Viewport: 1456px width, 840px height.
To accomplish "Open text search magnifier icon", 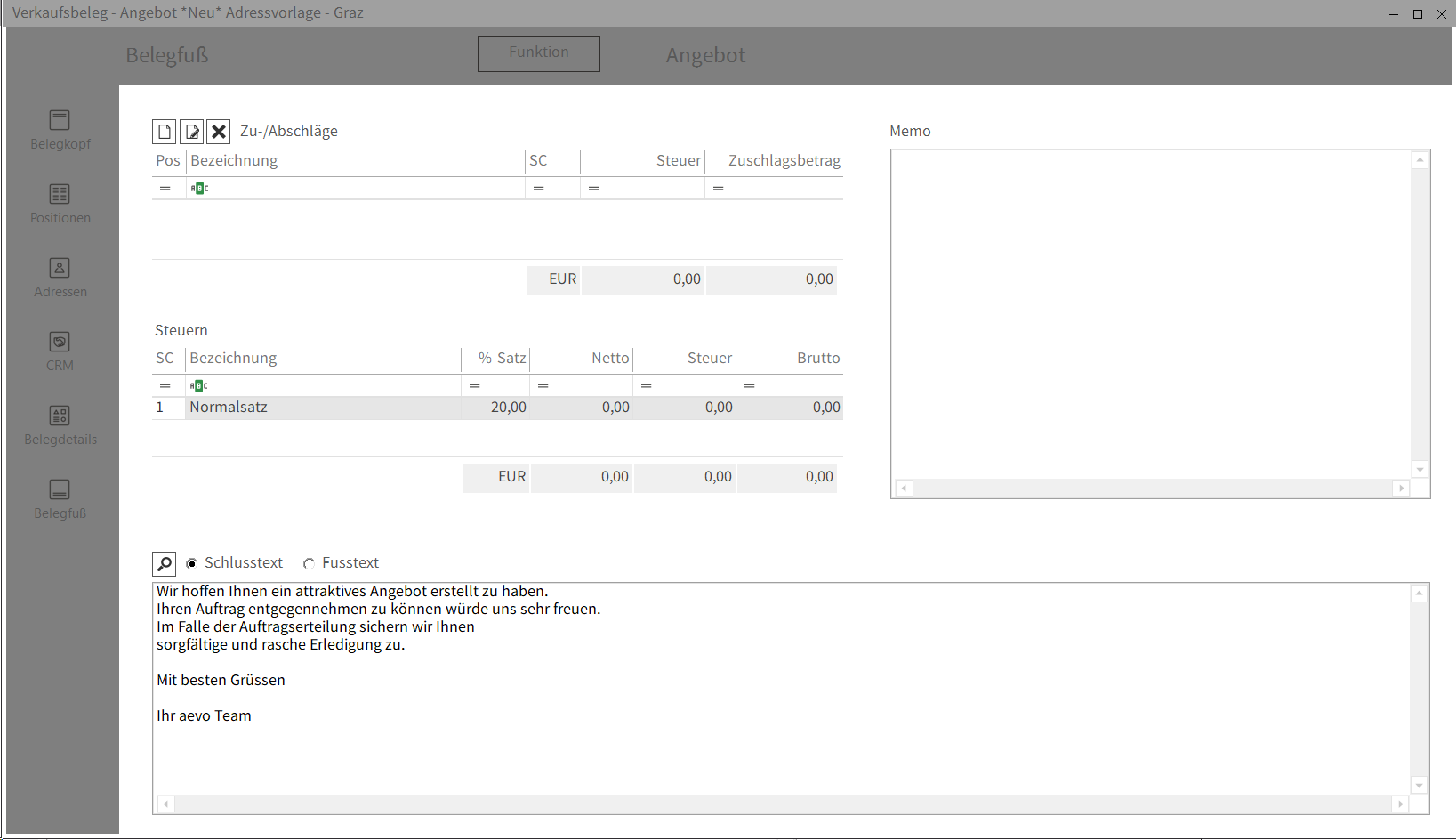I will tap(165, 564).
